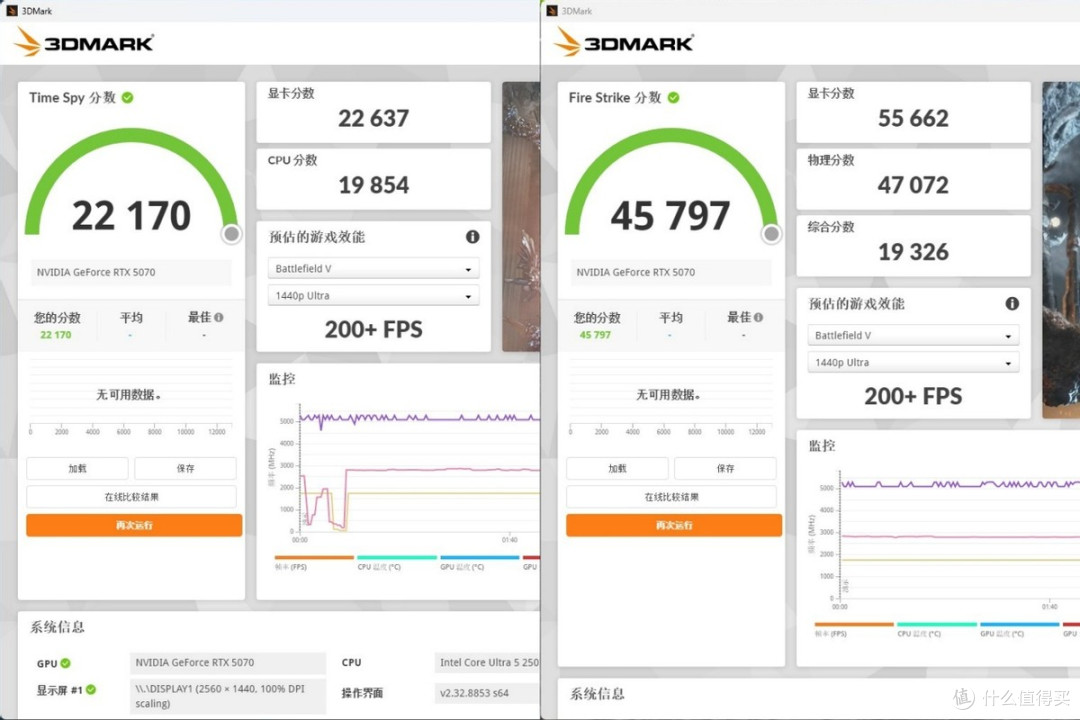Click Fire Strike window title bar app icon
The image size is (1080, 720).
tap(551, 10)
